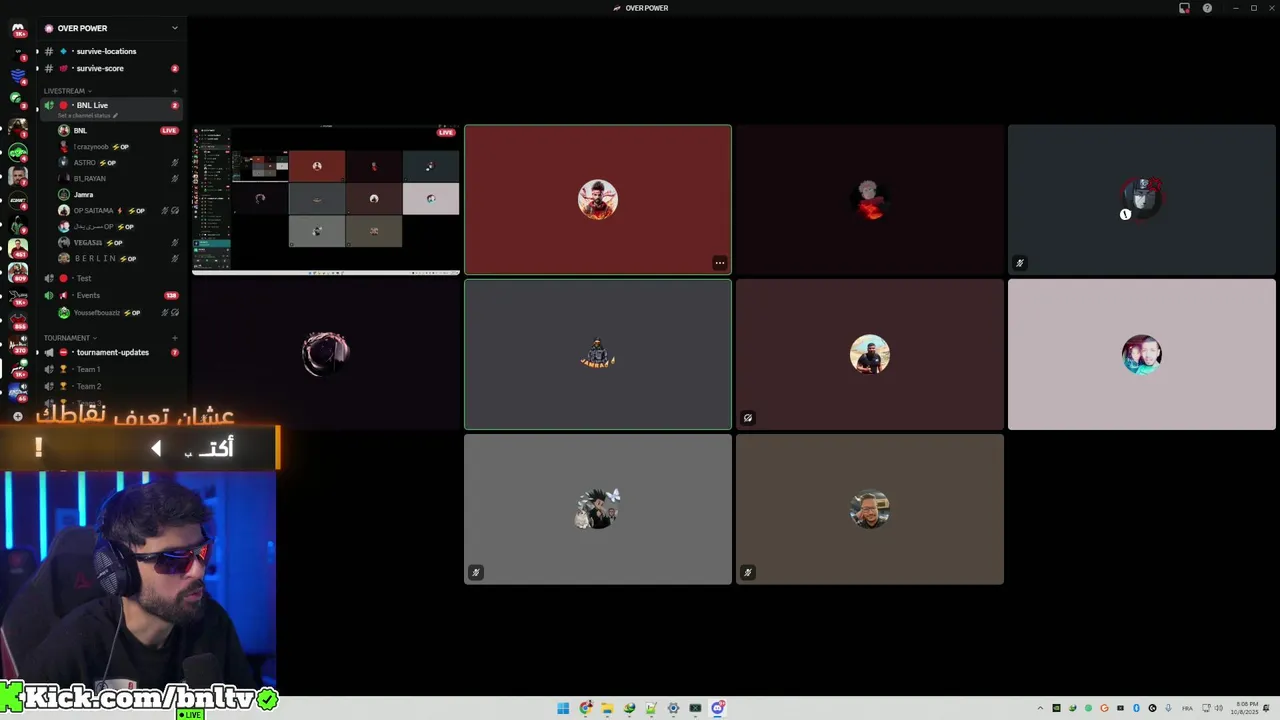The width and height of the screenshot is (1280, 720).
Task: Add a channel to LIVESTREAM category
Action: point(175,91)
